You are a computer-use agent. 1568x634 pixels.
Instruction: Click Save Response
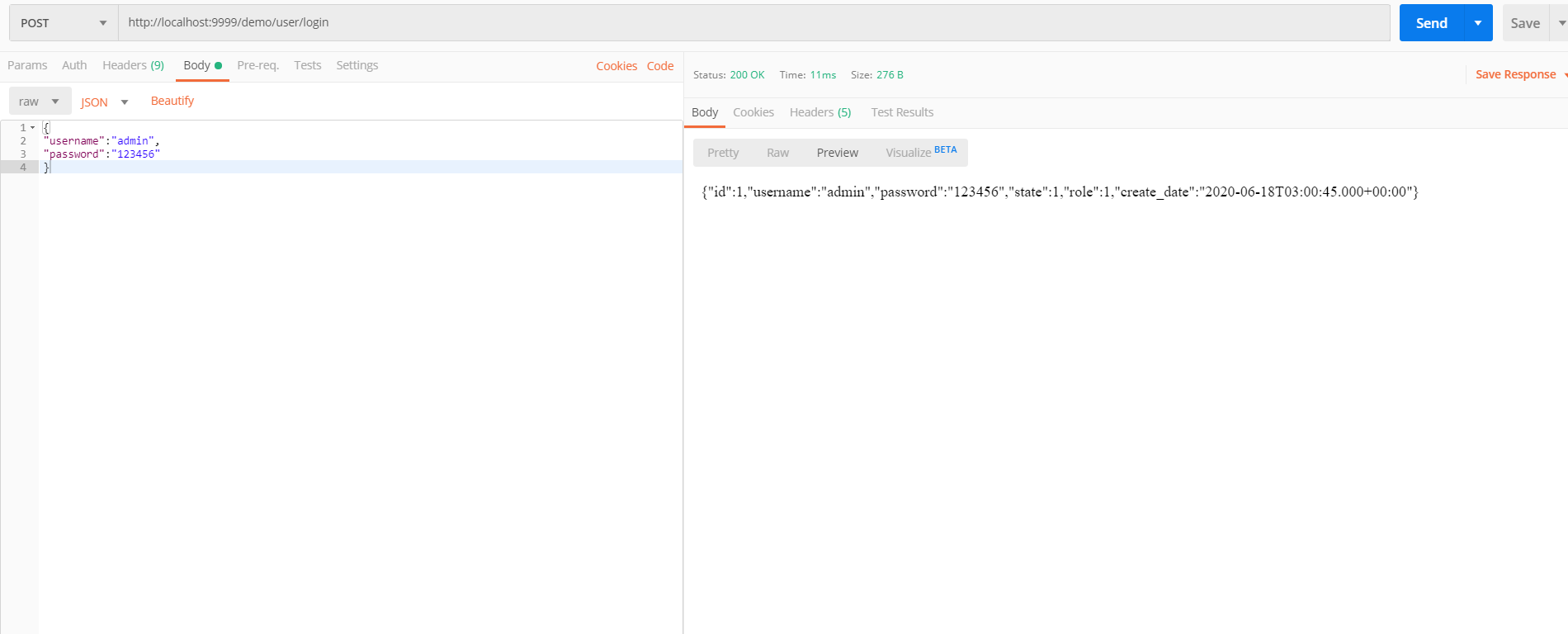[1515, 74]
